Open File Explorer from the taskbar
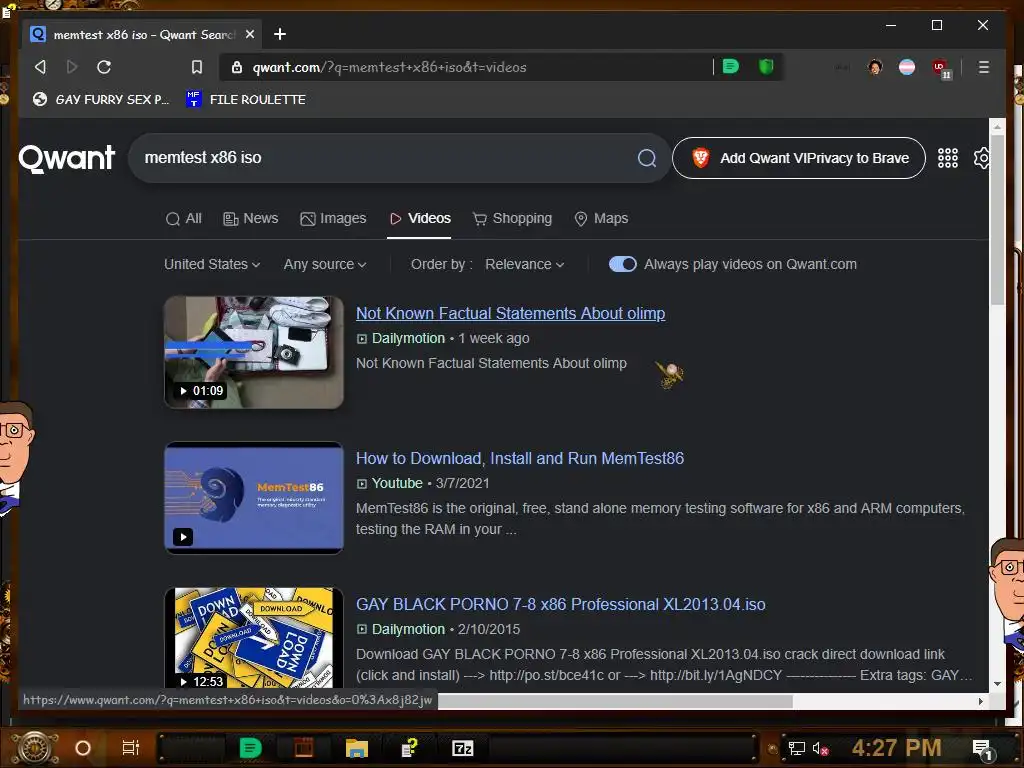 click(357, 748)
